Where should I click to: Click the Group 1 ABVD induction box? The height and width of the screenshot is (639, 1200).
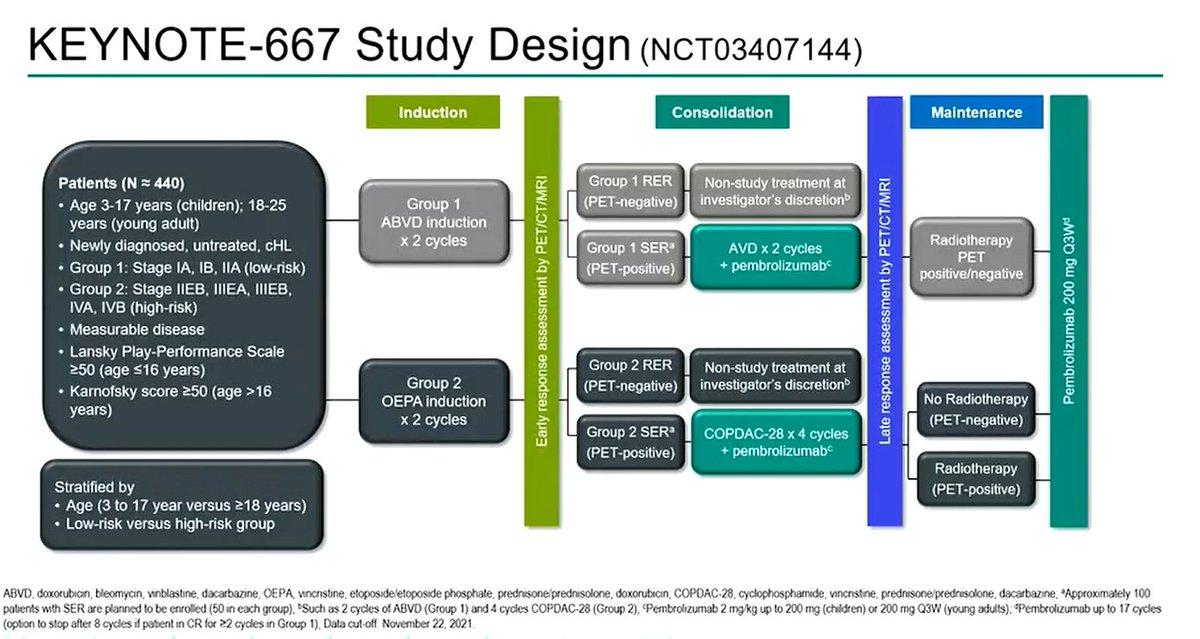pyautogui.click(x=433, y=221)
